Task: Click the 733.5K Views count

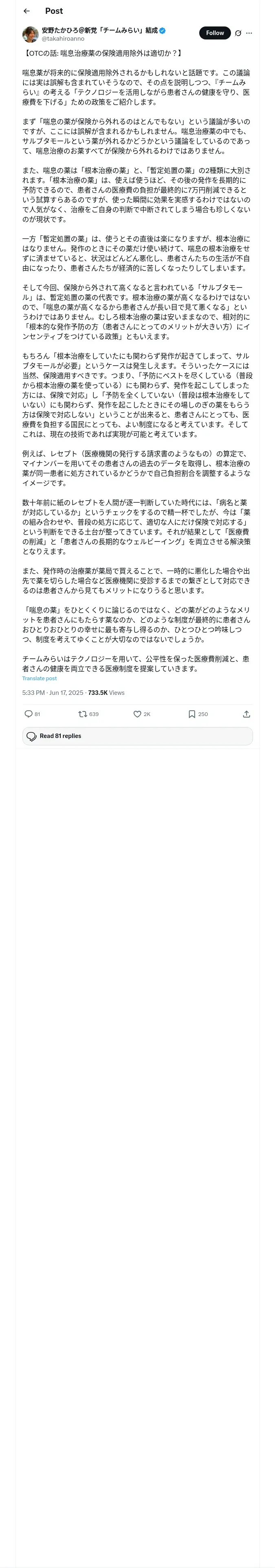Action: (106, 693)
